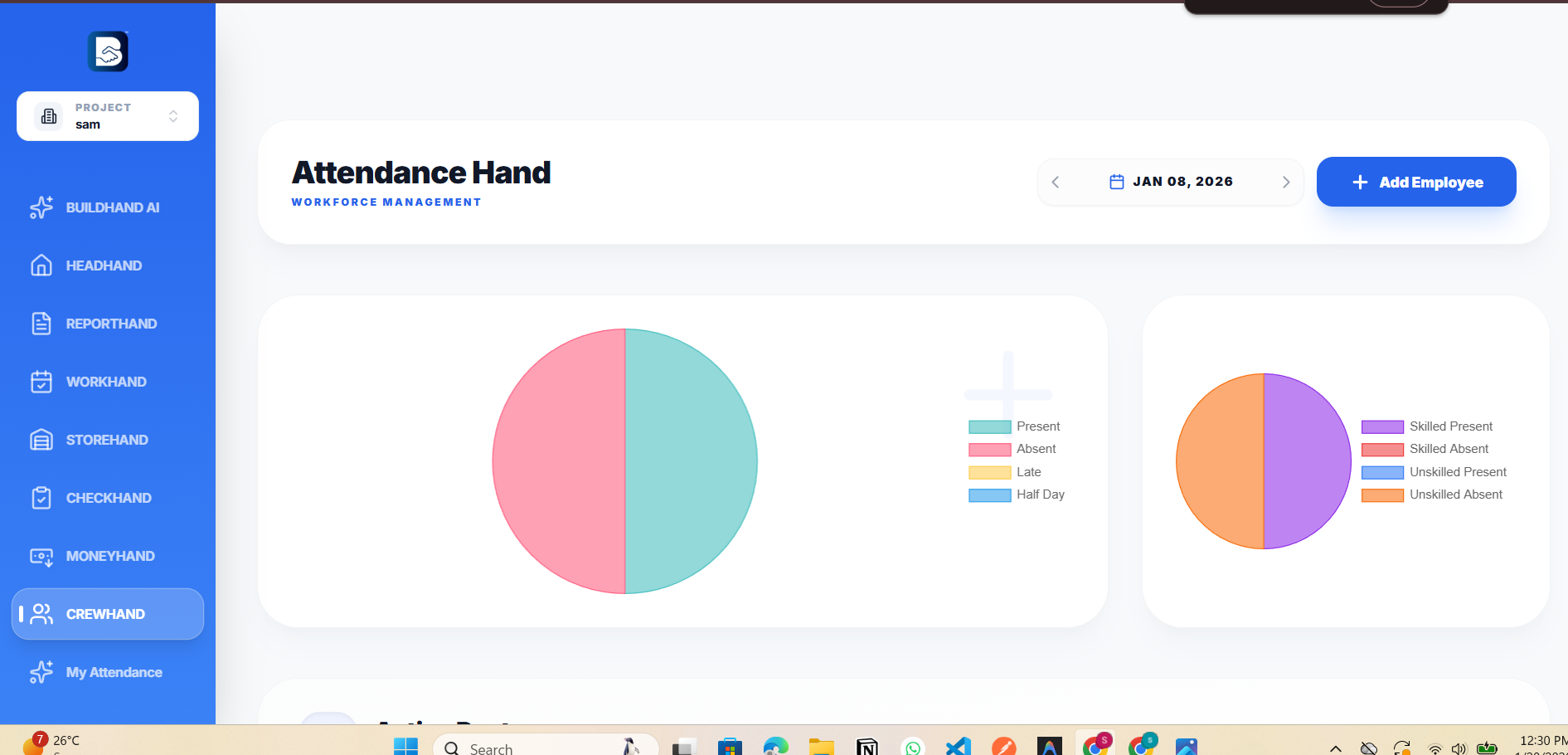Click the Unskilled Absent orange swatch
Image resolution: width=1568 pixels, height=755 pixels.
(1382, 495)
